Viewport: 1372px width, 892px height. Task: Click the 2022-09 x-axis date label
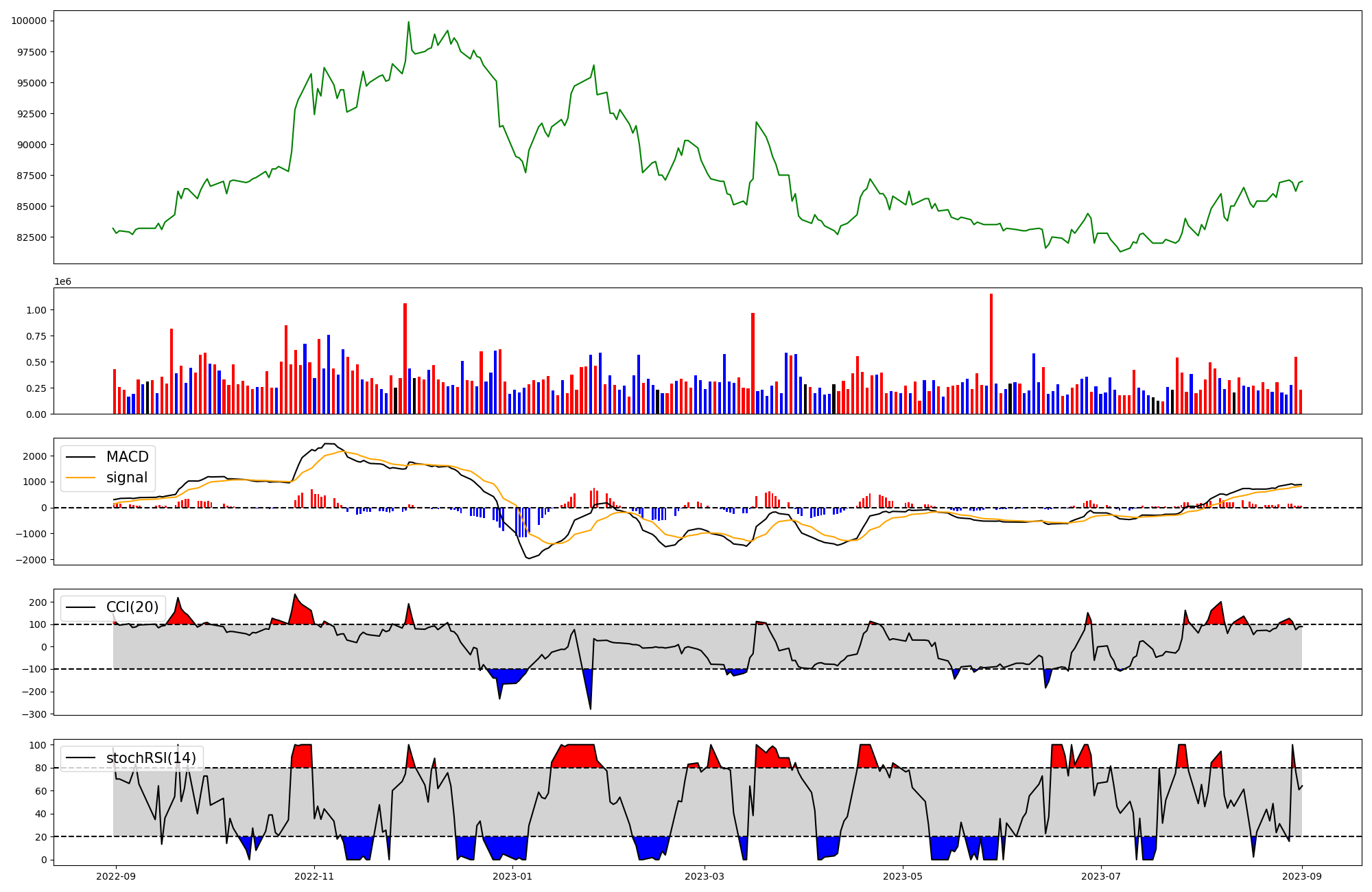click(x=116, y=876)
